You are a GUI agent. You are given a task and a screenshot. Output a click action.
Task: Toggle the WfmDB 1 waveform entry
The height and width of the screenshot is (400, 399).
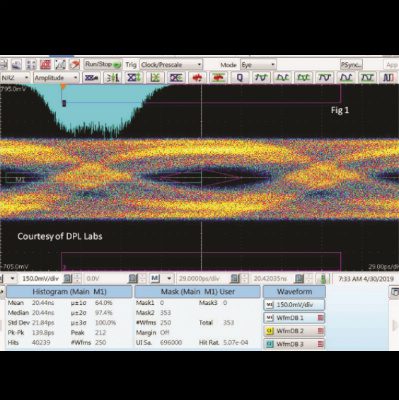pyautogui.click(x=294, y=318)
